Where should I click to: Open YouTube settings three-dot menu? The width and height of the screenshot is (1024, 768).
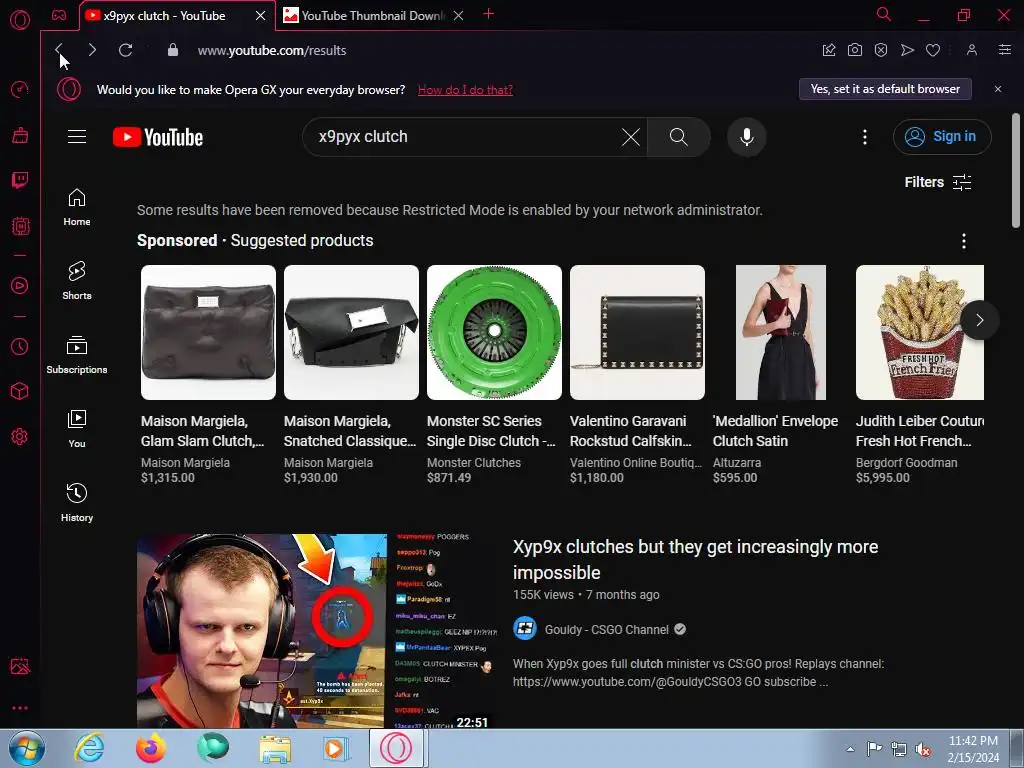pyautogui.click(x=865, y=137)
